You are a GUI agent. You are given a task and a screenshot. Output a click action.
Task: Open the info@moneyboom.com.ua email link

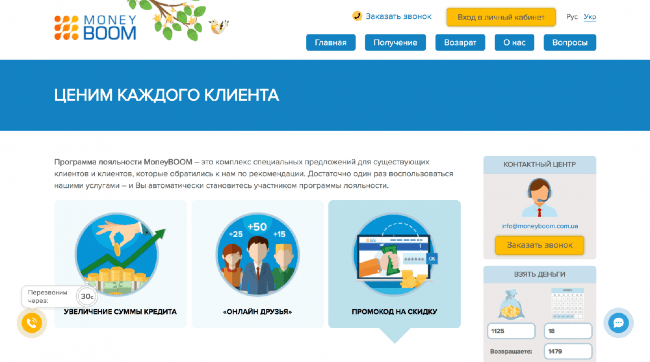click(540, 226)
